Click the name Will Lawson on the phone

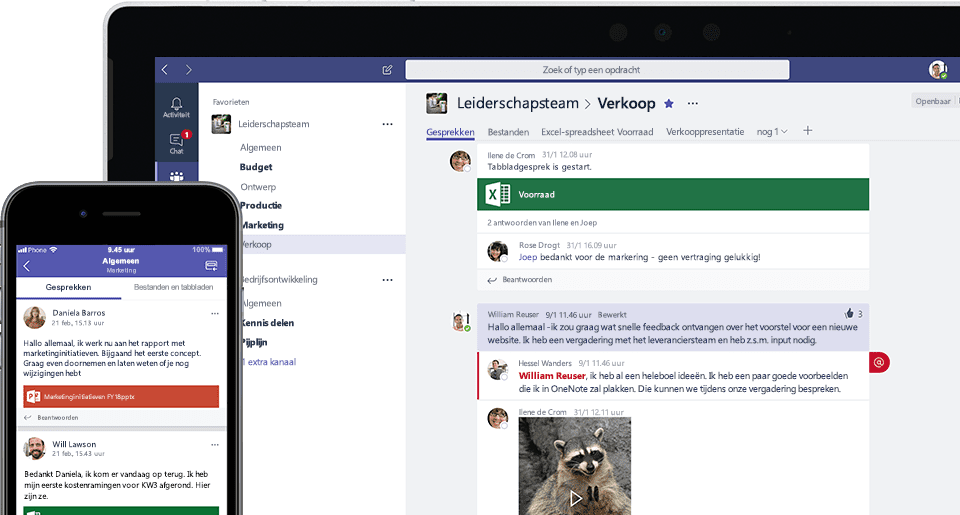pyautogui.click(x=74, y=445)
